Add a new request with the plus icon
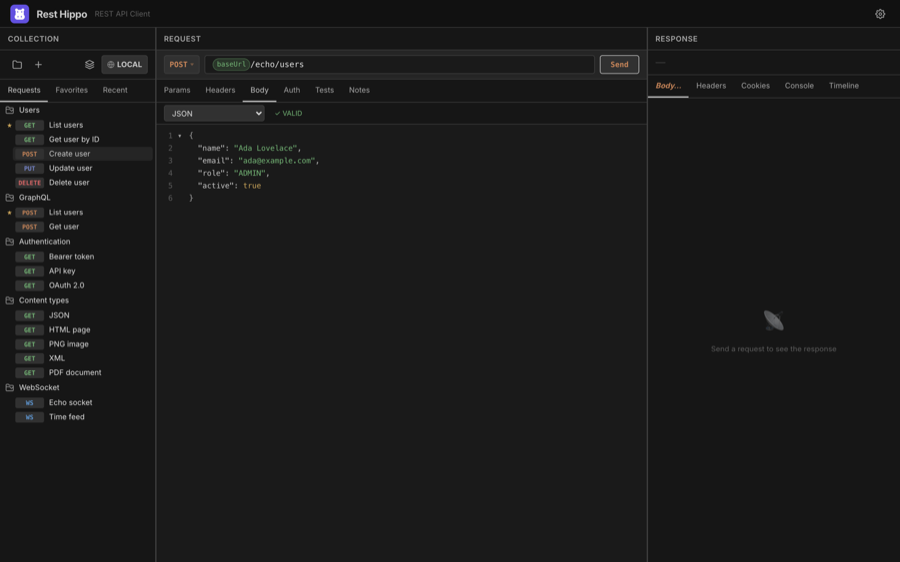The width and height of the screenshot is (900, 562). coord(38,64)
